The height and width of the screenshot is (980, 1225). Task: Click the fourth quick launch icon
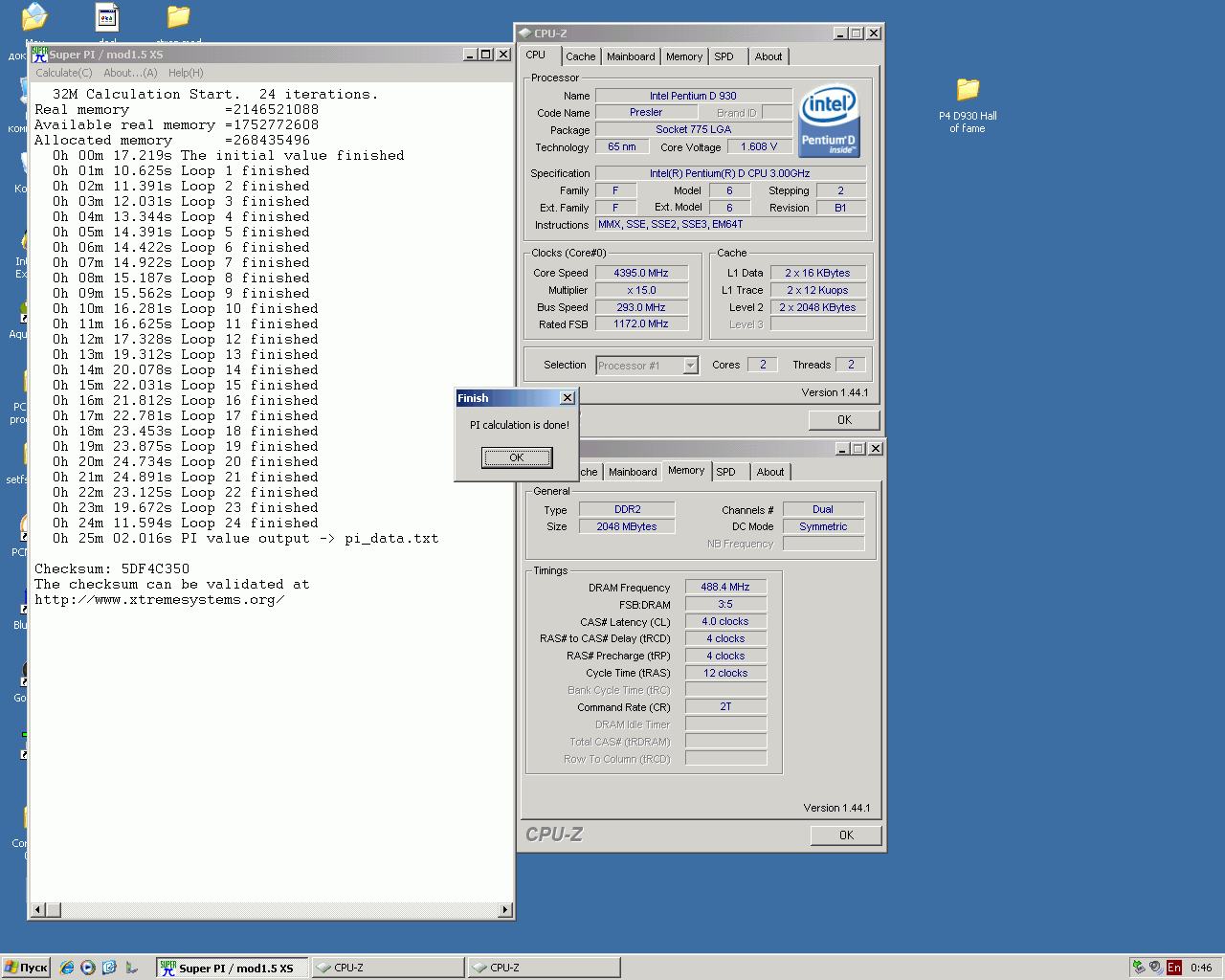coord(132,968)
